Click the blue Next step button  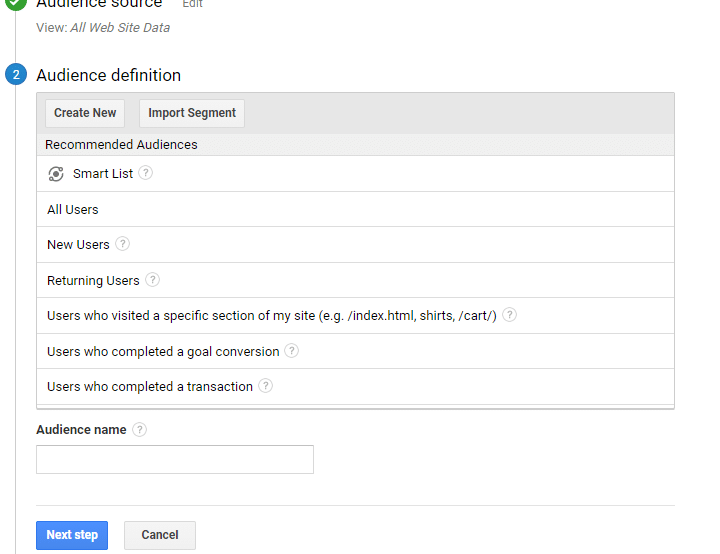(x=72, y=535)
